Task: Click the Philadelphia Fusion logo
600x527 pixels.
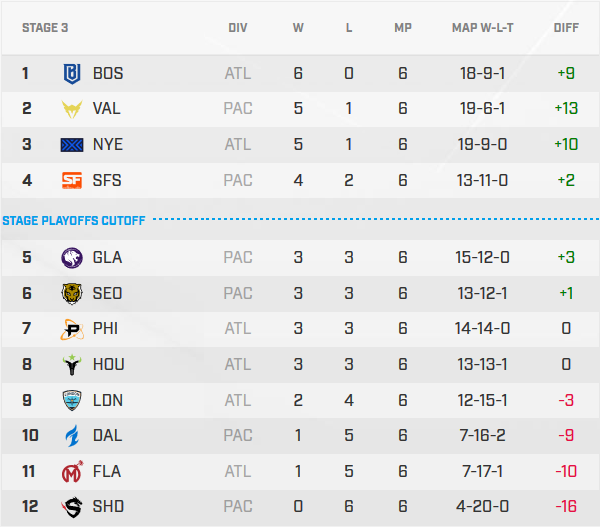Action: point(72,329)
